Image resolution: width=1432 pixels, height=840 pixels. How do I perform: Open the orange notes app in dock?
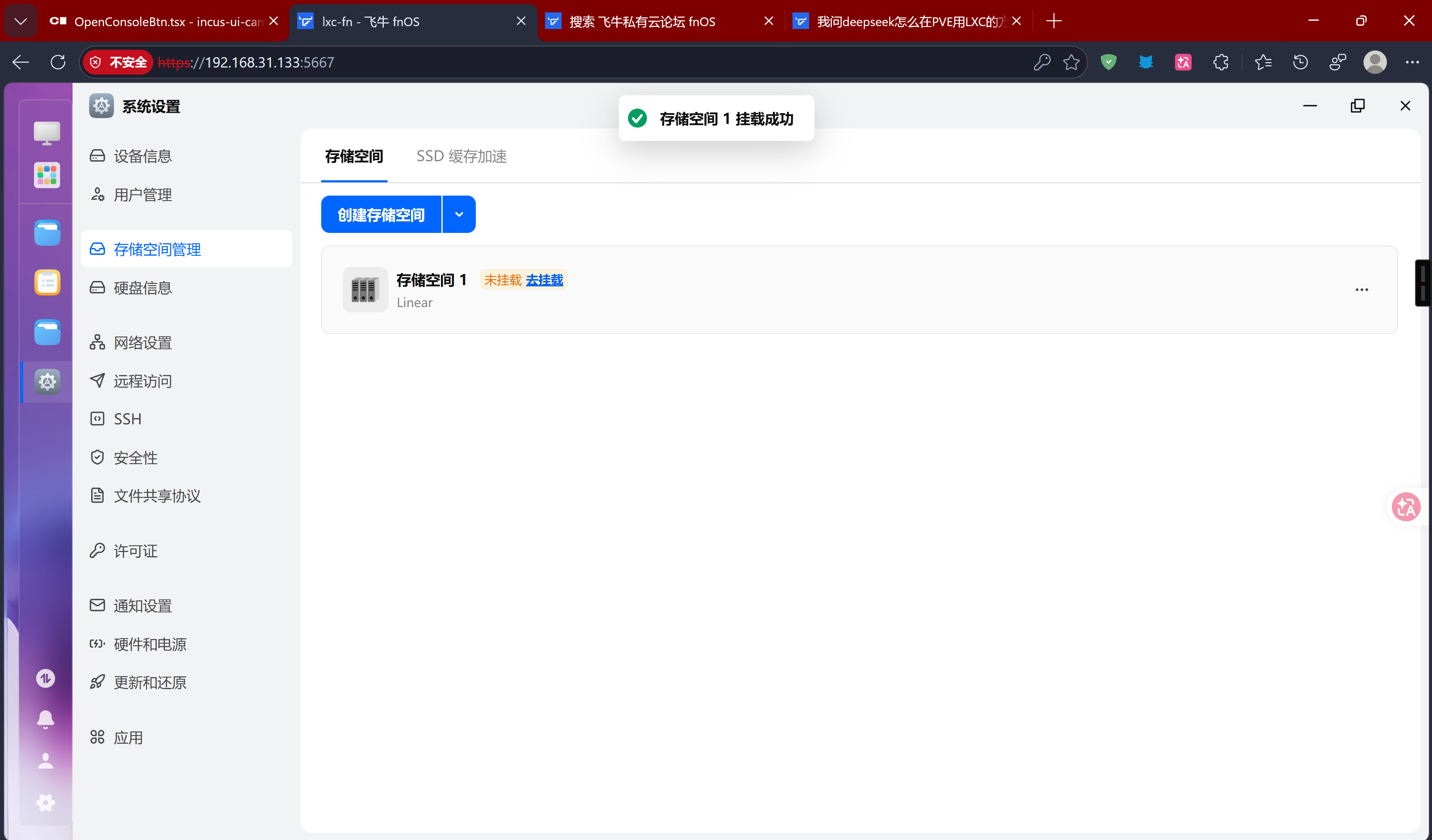tap(46, 283)
